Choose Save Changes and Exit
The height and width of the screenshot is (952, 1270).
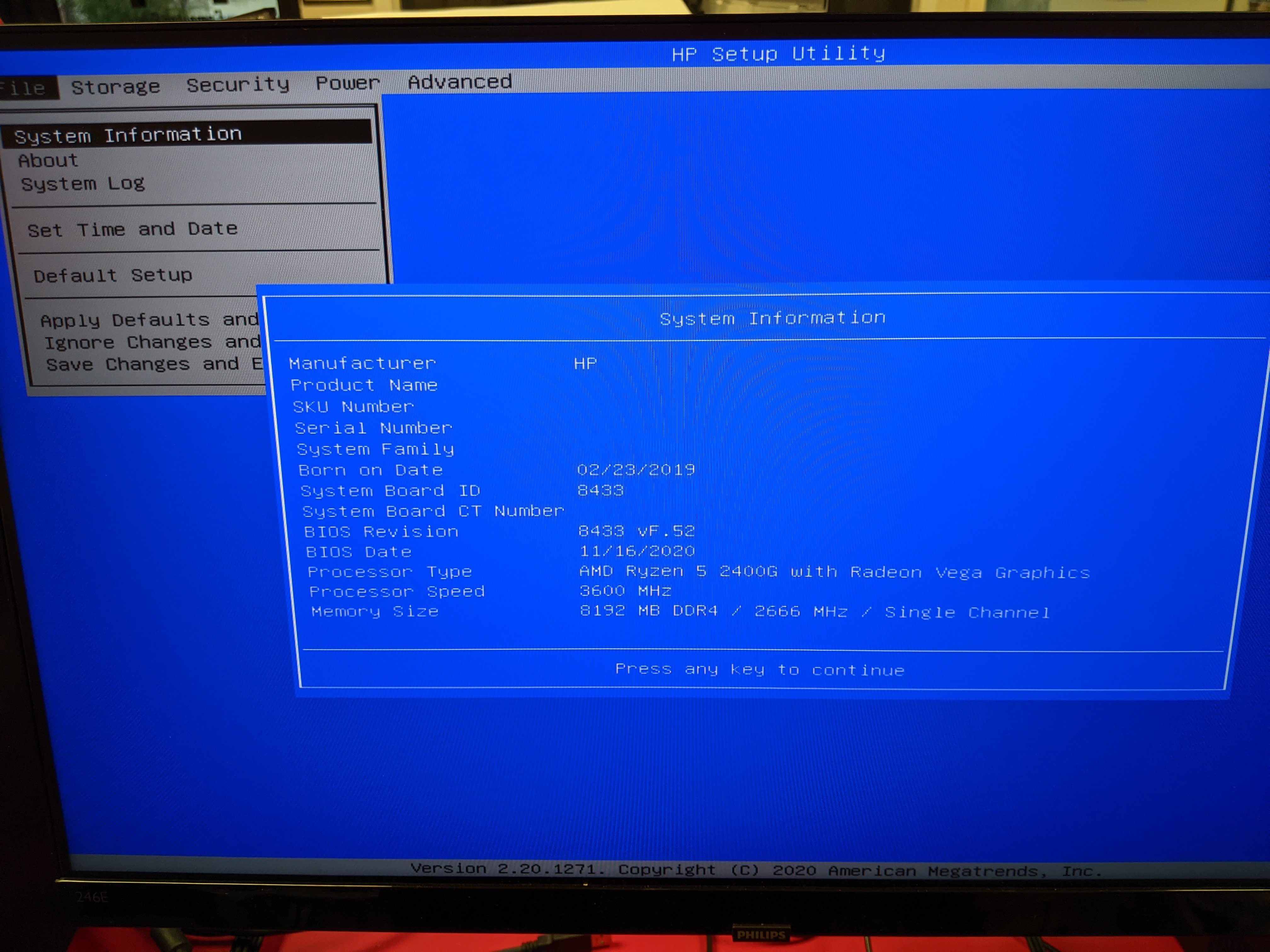pyautogui.click(x=154, y=364)
